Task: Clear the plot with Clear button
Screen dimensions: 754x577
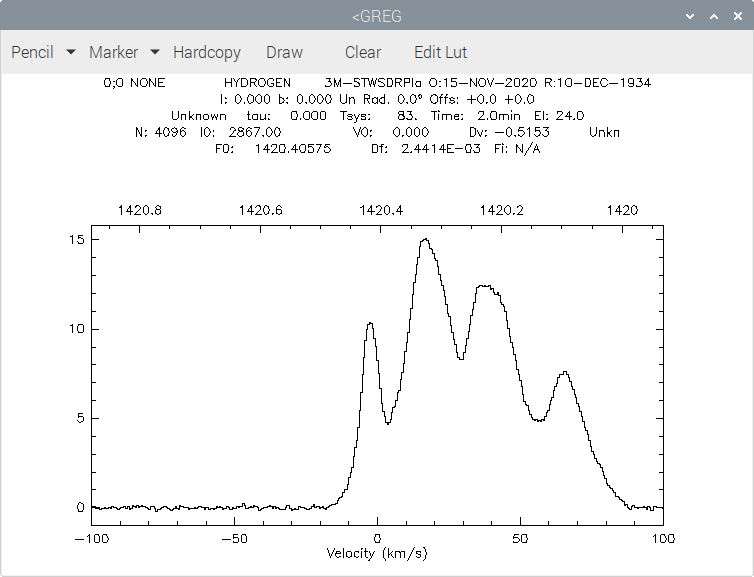Action: [363, 52]
